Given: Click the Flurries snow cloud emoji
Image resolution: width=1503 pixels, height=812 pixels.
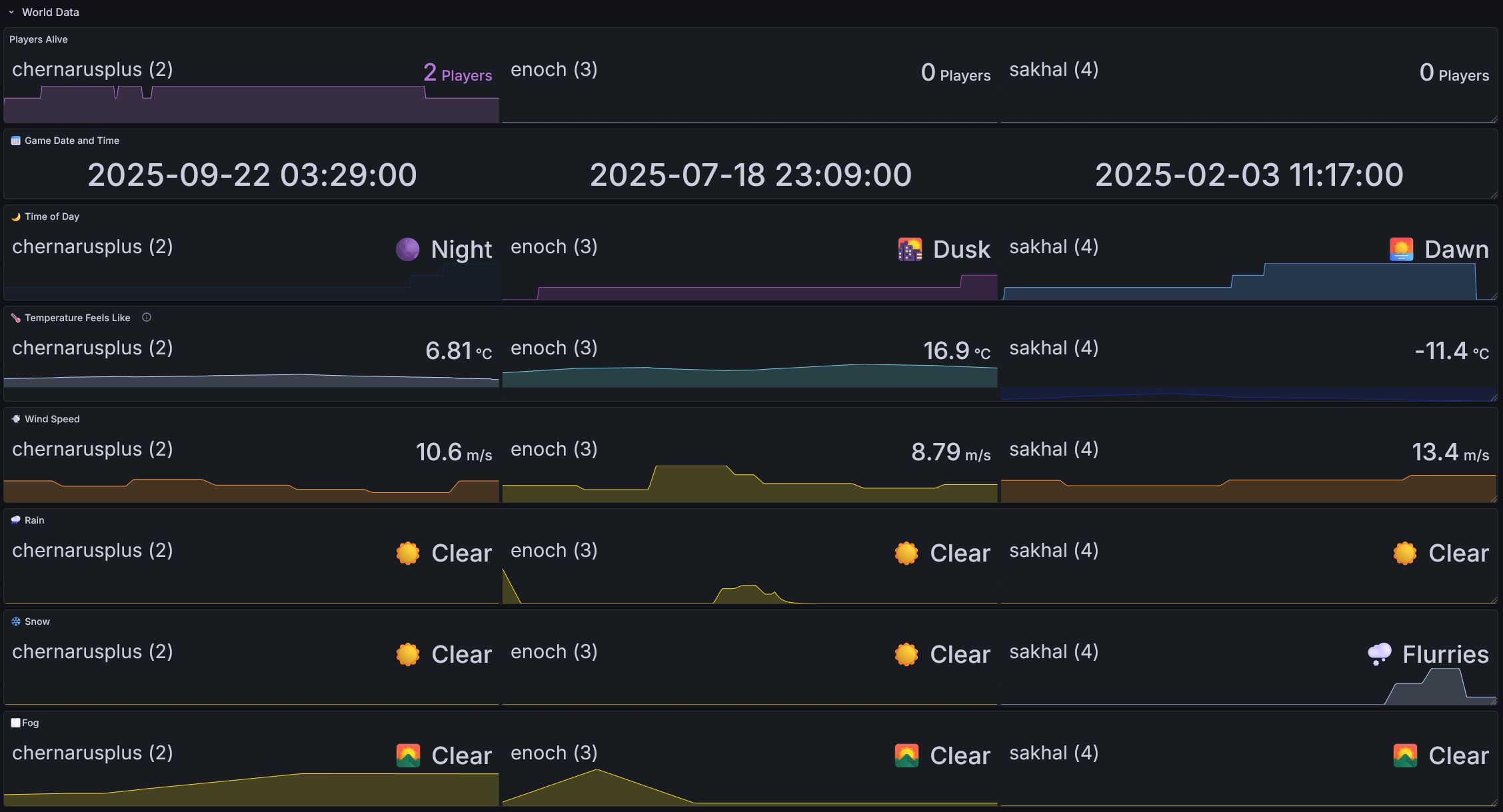Looking at the screenshot, I should coord(1379,653).
